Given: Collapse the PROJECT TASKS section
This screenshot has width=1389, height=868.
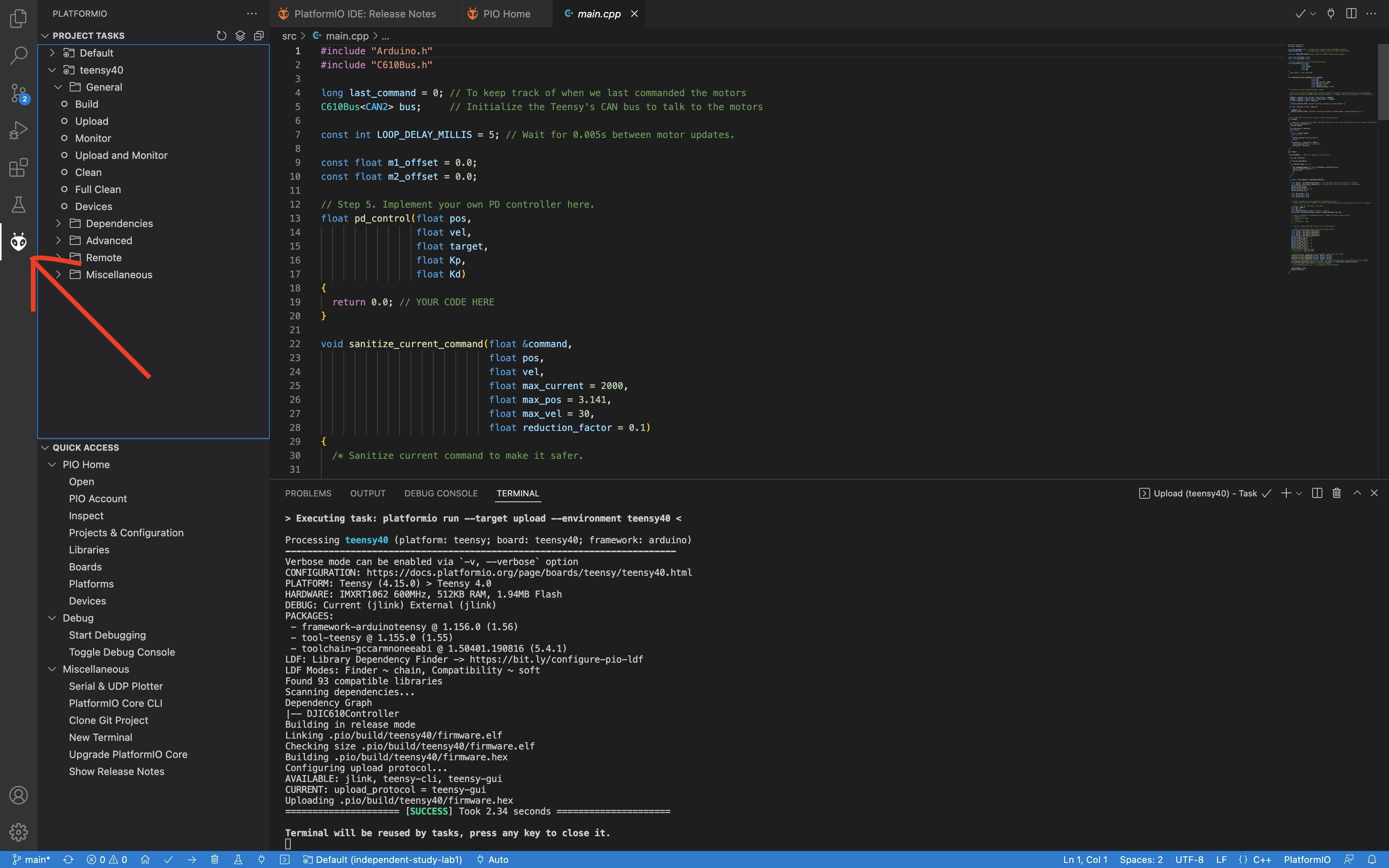Looking at the screenshot, I should [45, 36].
